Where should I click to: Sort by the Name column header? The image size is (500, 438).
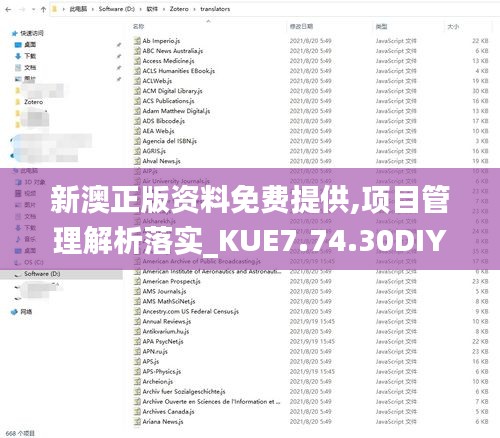point(139,26)
